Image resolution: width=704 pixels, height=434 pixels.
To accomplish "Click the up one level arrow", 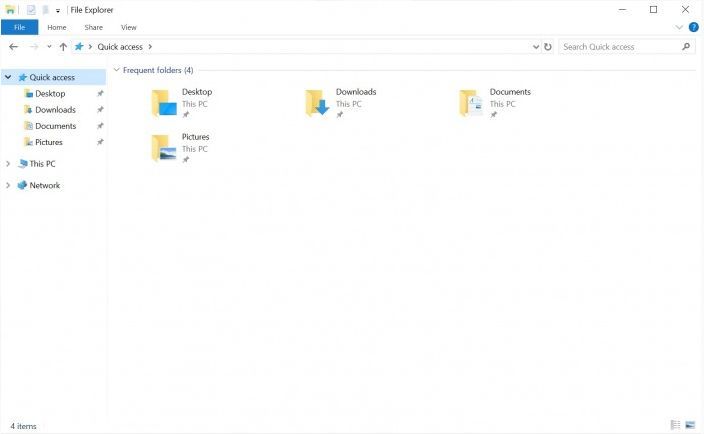I will [63, 47].
